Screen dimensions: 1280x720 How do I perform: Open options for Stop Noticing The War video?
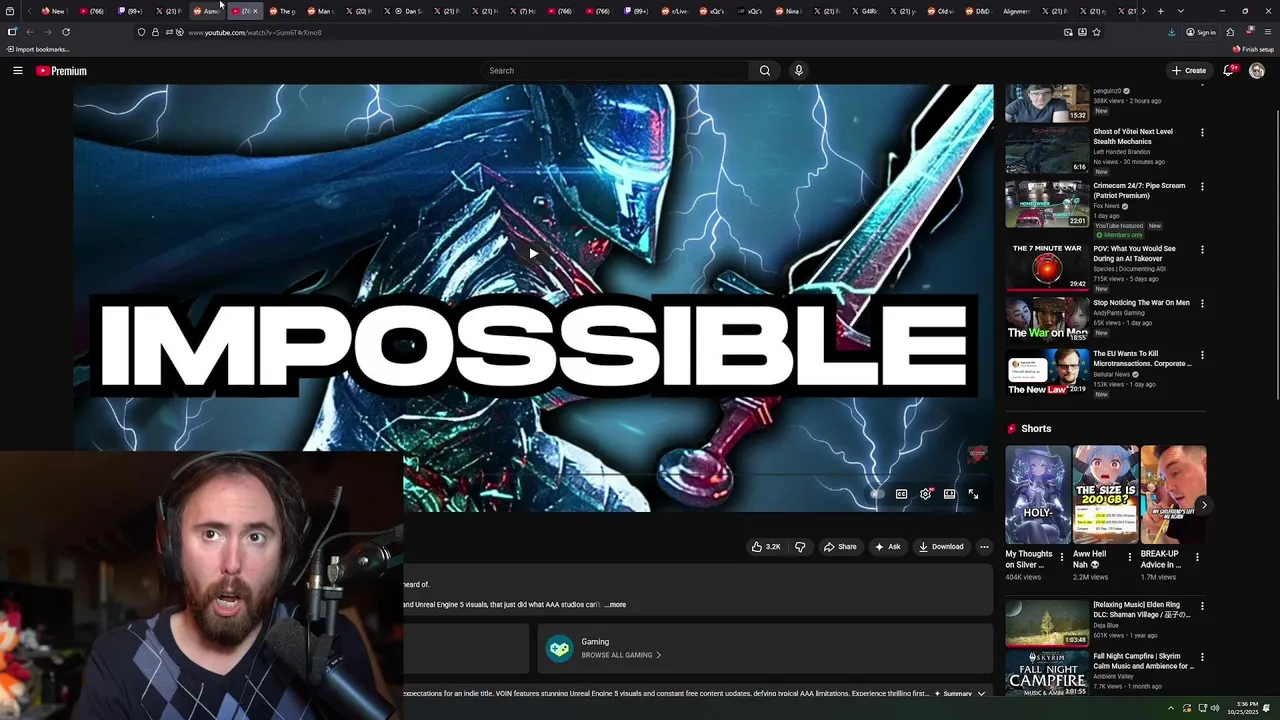coord(1202,303)
